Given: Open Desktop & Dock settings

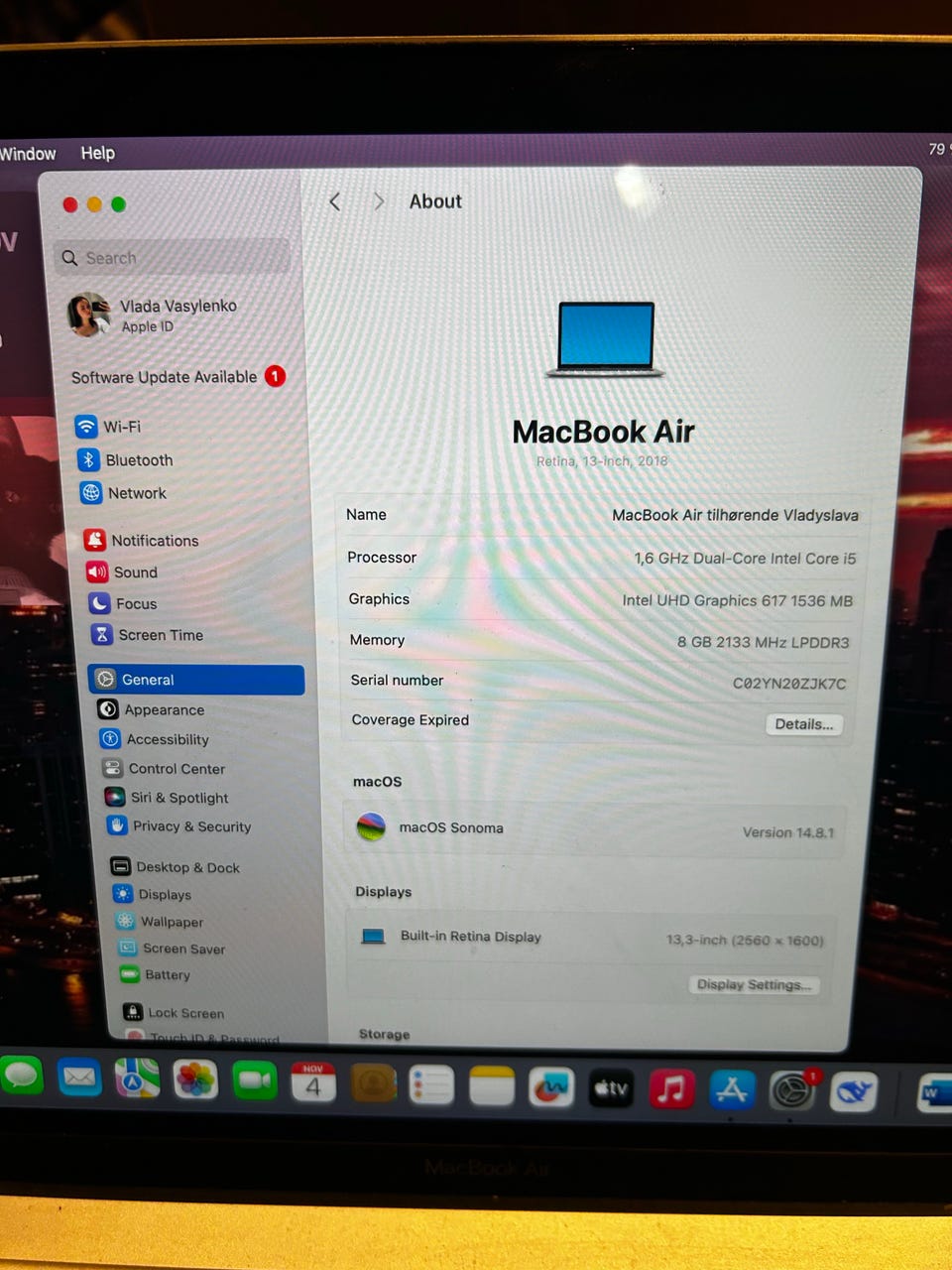Looking at the screenshot, I should tap(175, 867).
